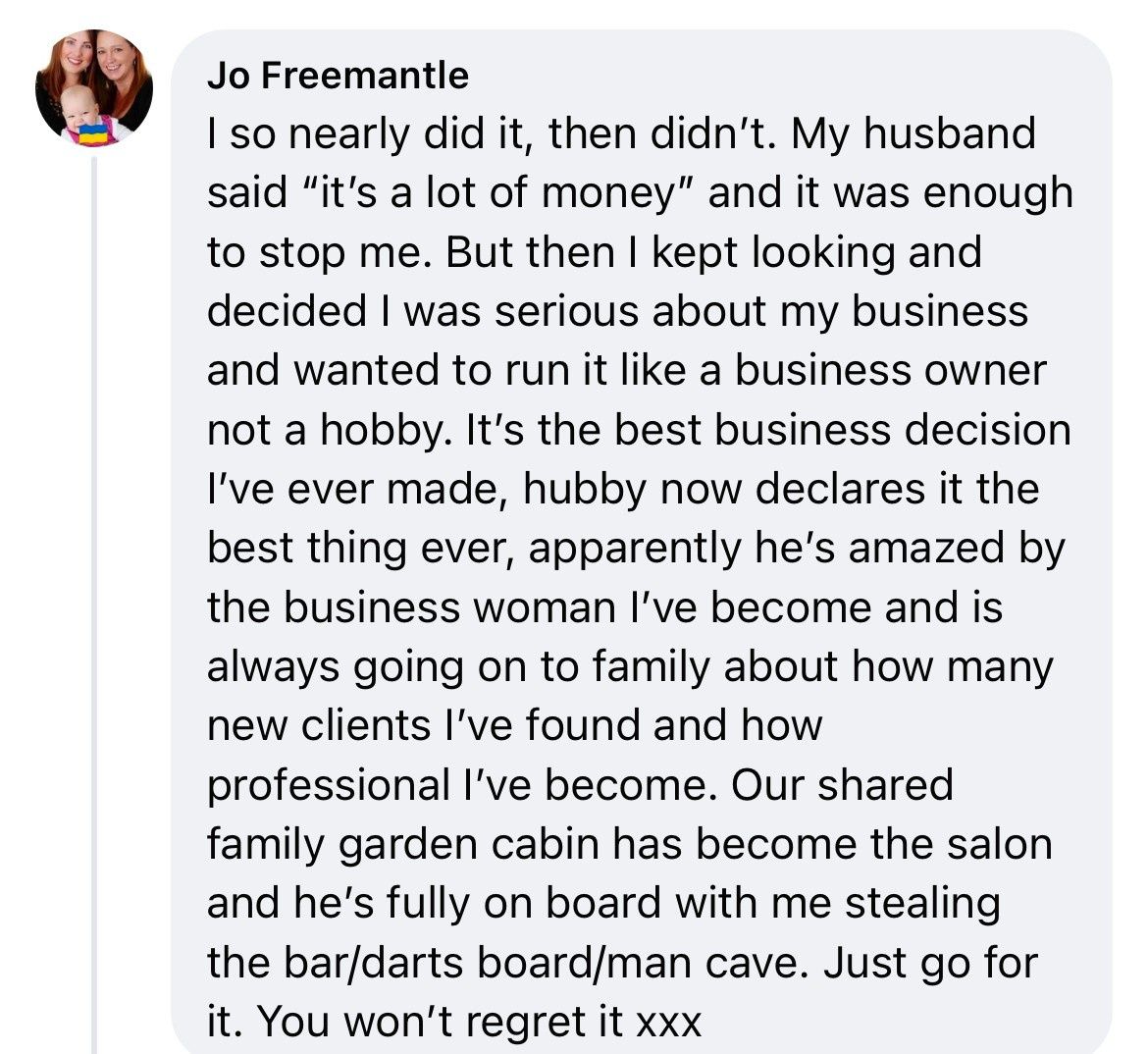Click the line starting "I so nearly did it"
Viewport: 1148px width, 1054px height.
click(x=620, y=134)
